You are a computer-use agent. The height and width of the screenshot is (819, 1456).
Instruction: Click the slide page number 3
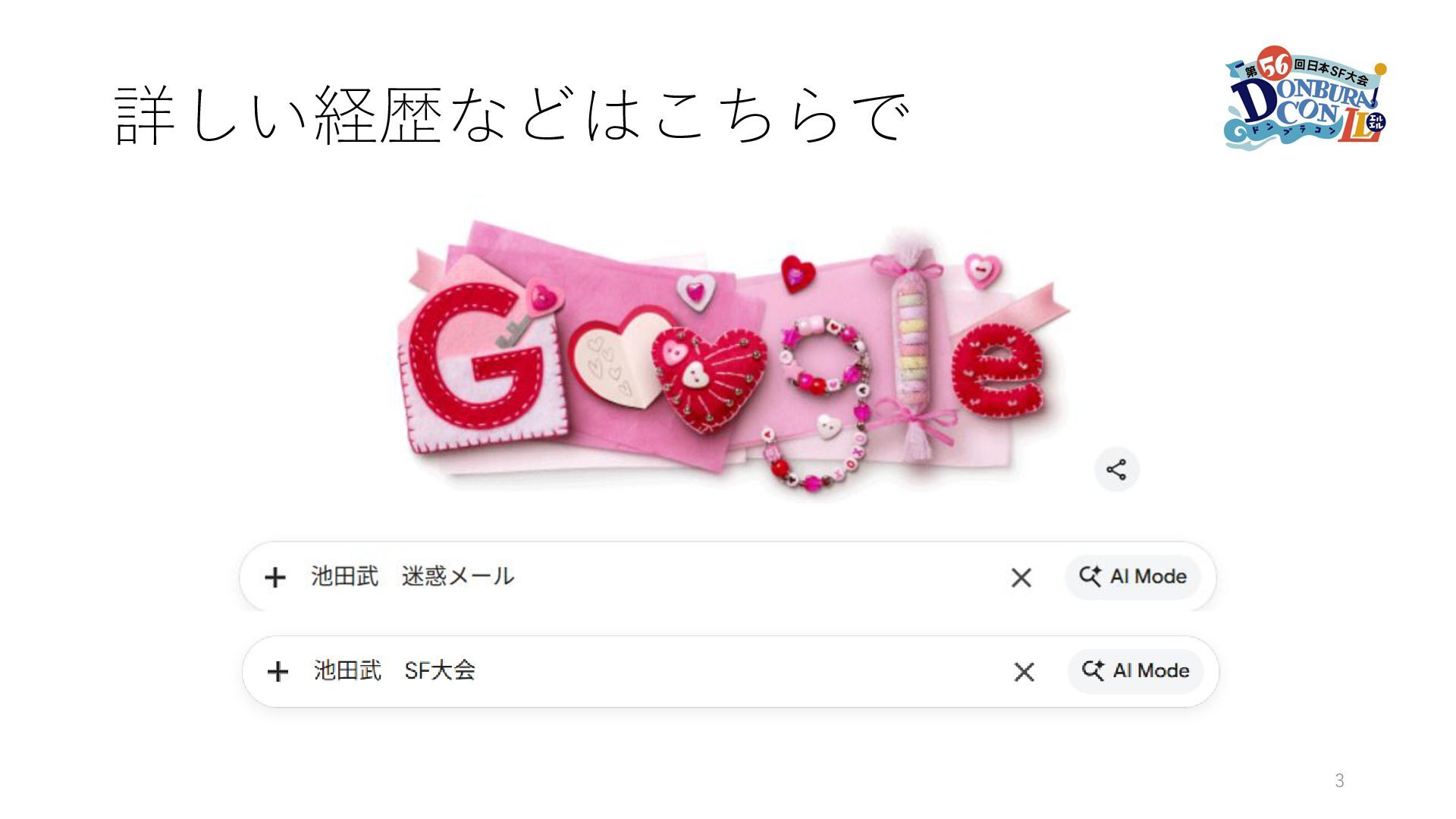coord(1339,780)
